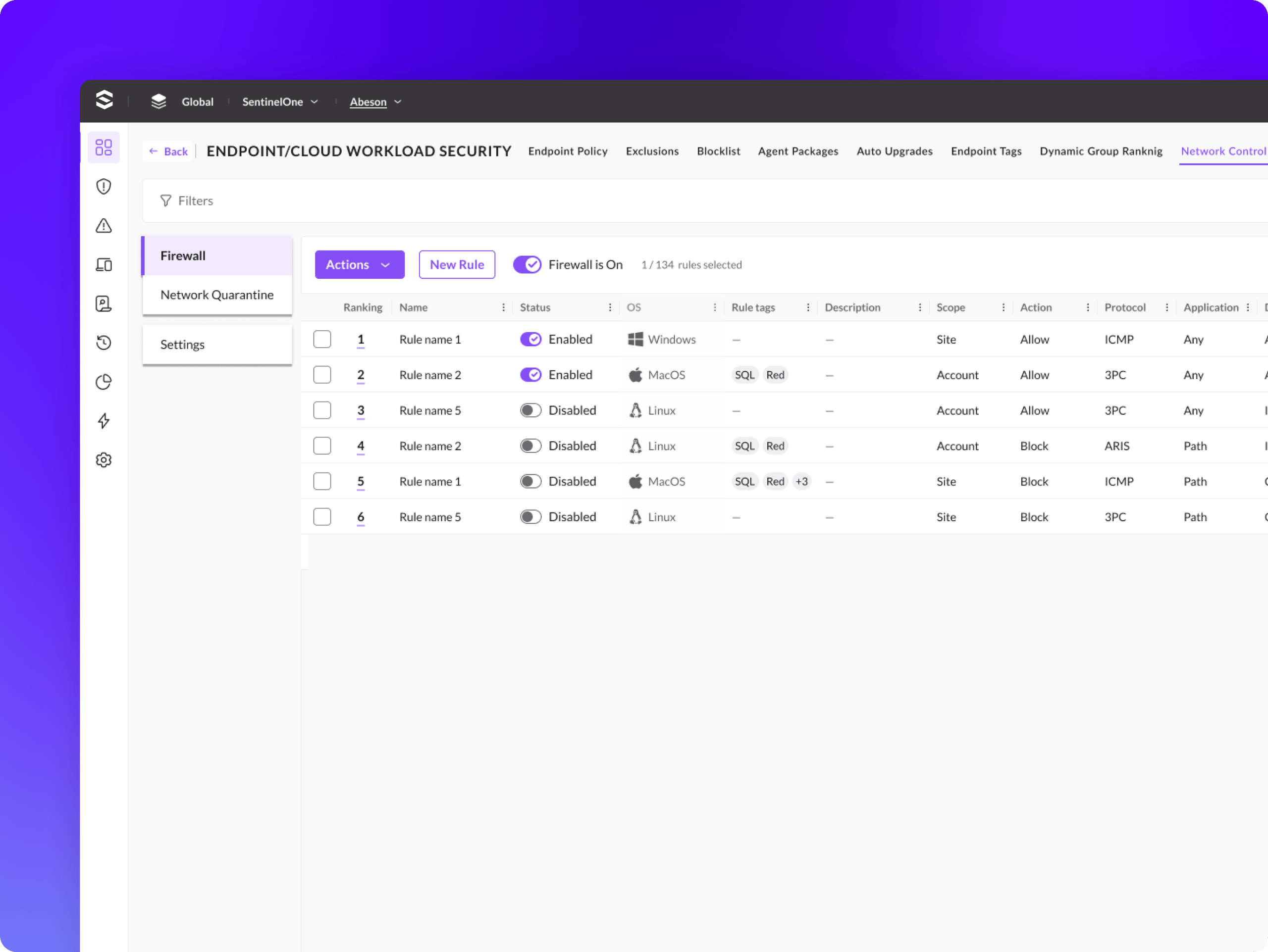Expand the Actions dropdown
Screen dimensions: 1268x952
coord(360,265)
